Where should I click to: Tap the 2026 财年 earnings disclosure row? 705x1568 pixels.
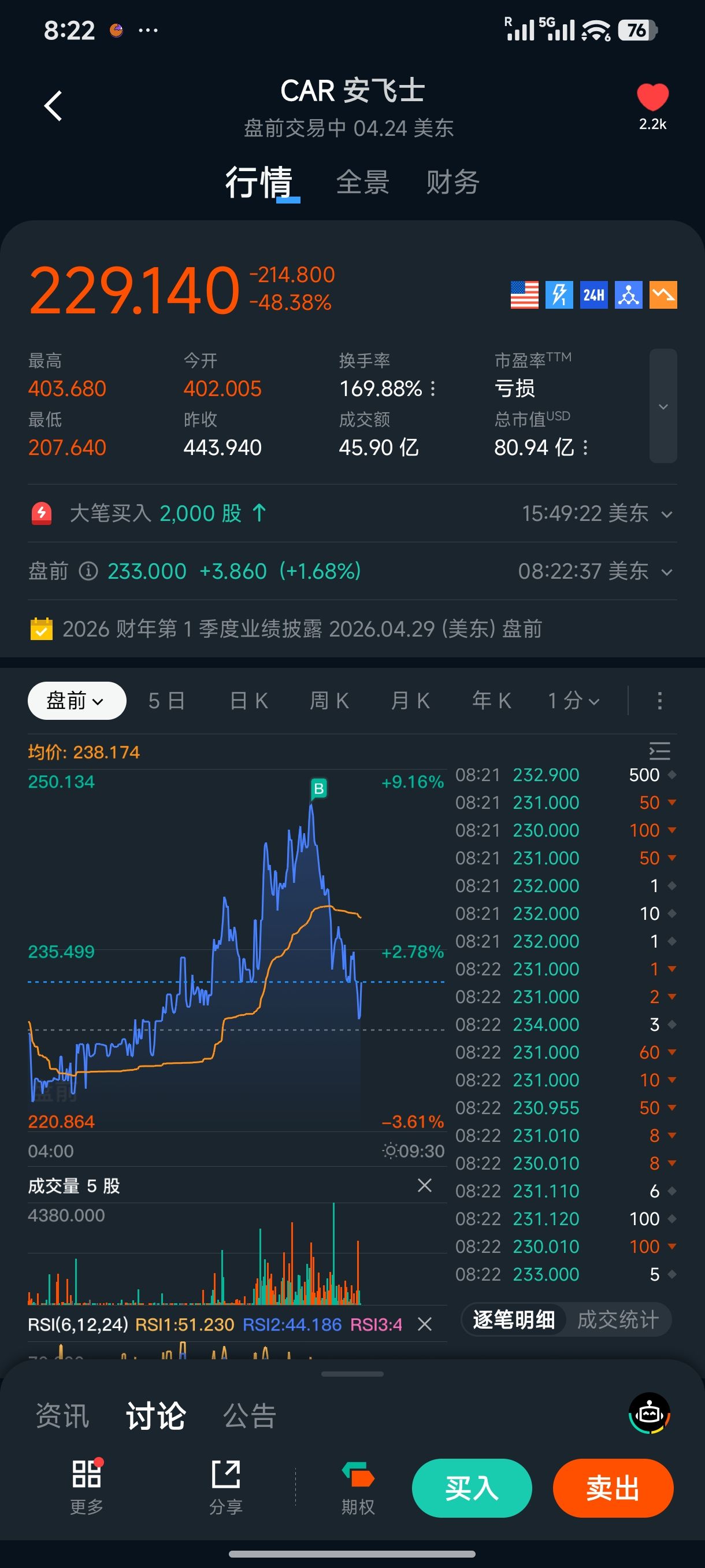pos(352,629)
